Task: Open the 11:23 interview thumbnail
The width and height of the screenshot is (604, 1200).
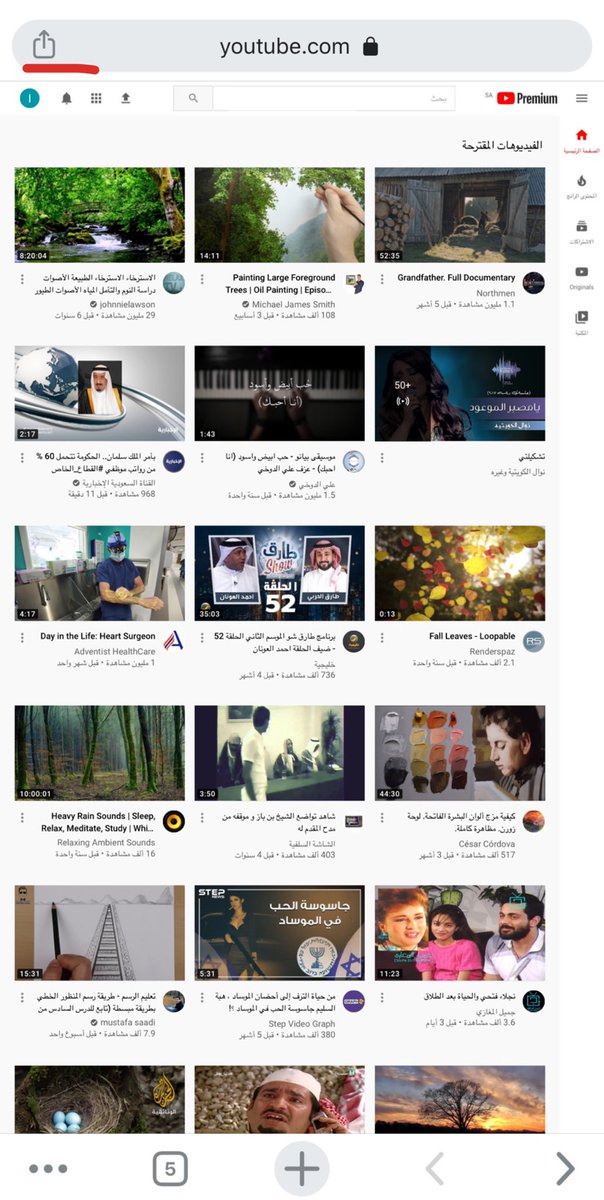Action: [x=460, y=933]
